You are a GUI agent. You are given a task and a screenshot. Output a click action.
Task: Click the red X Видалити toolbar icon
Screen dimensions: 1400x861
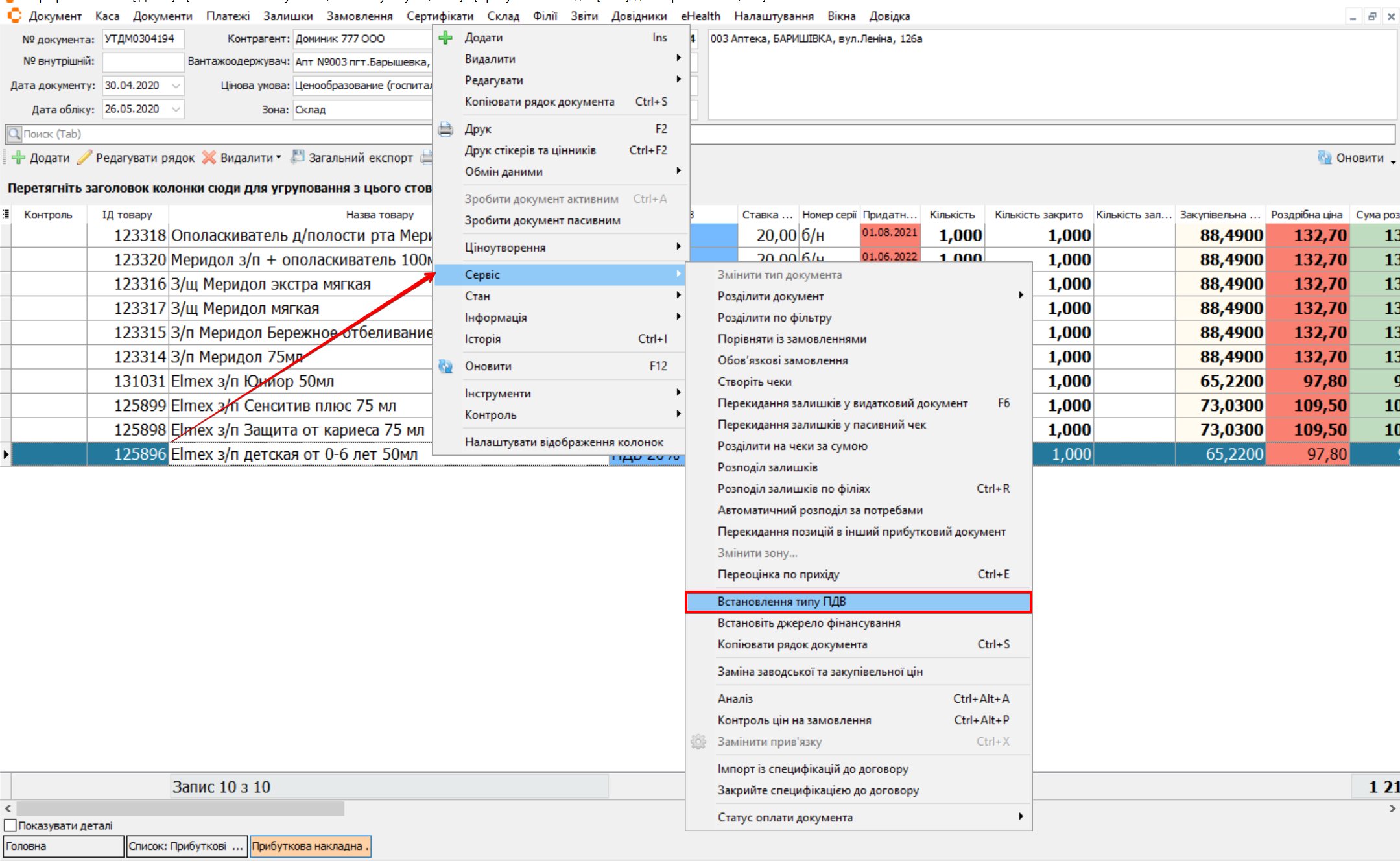click(209, 158)
